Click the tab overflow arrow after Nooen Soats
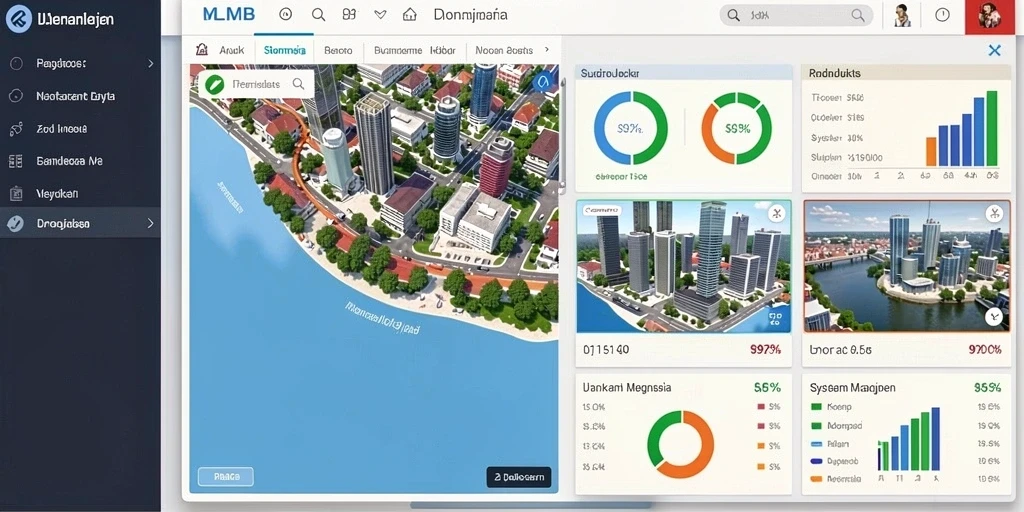The width and height of the screenshot is (1024, 512). (x=547, y=50)
